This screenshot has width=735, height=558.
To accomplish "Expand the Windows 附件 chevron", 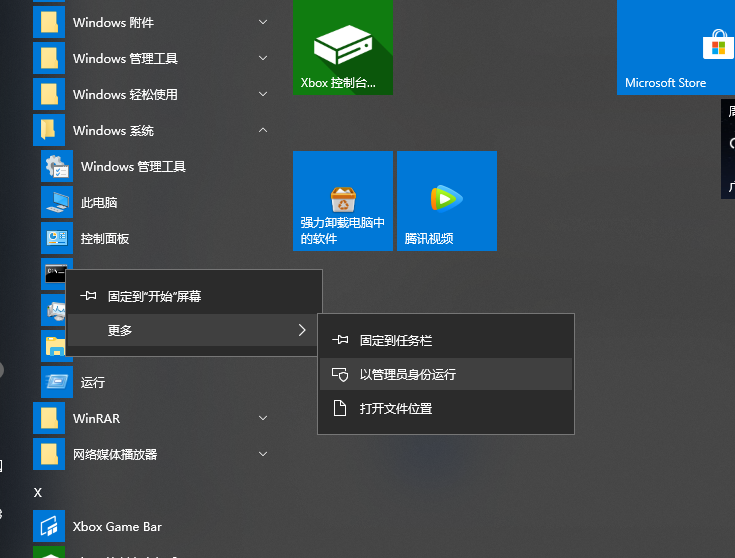I will point(263,22).
